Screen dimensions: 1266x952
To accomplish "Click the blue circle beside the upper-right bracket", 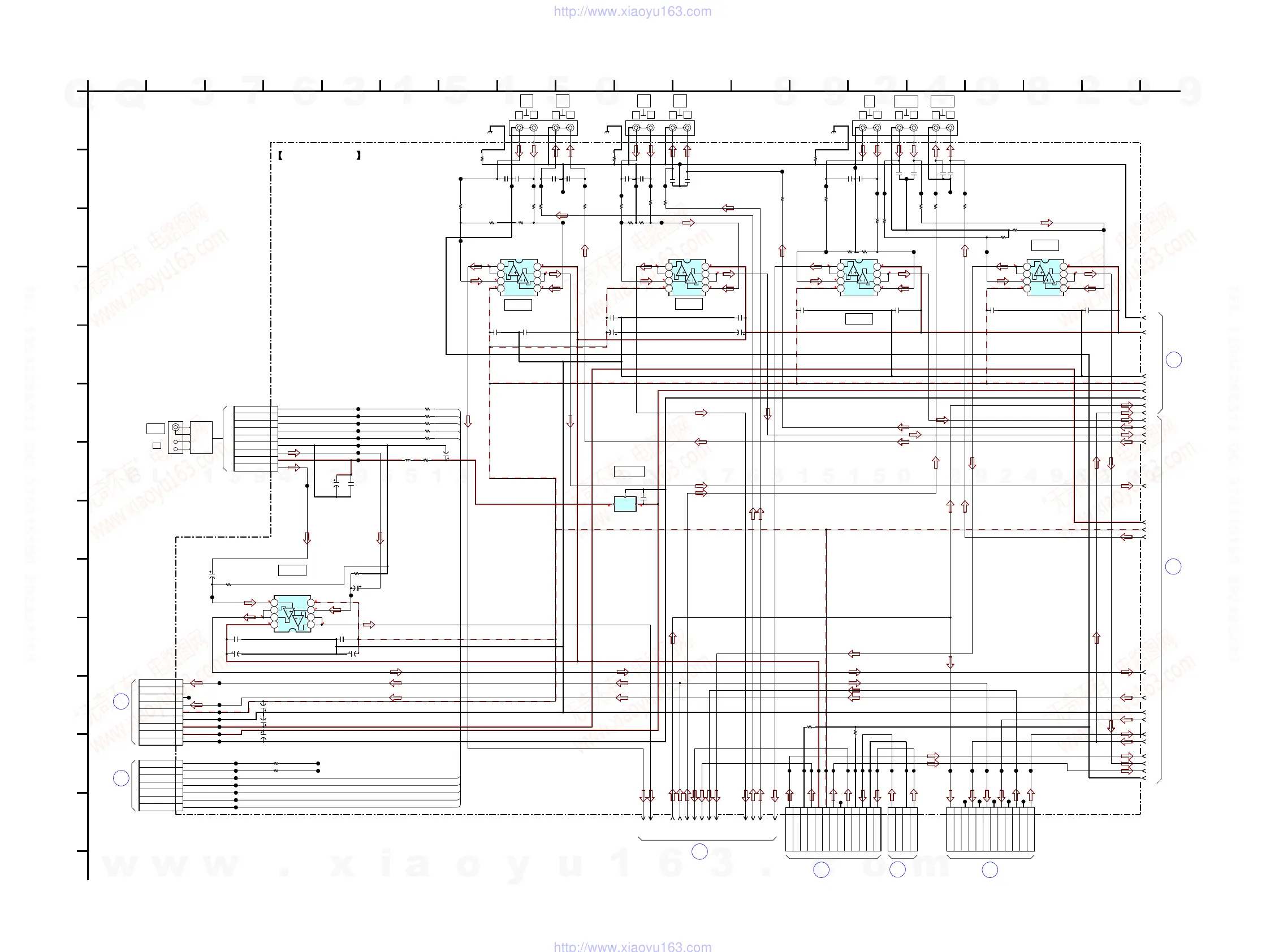I will click(x=1174, y=360).
